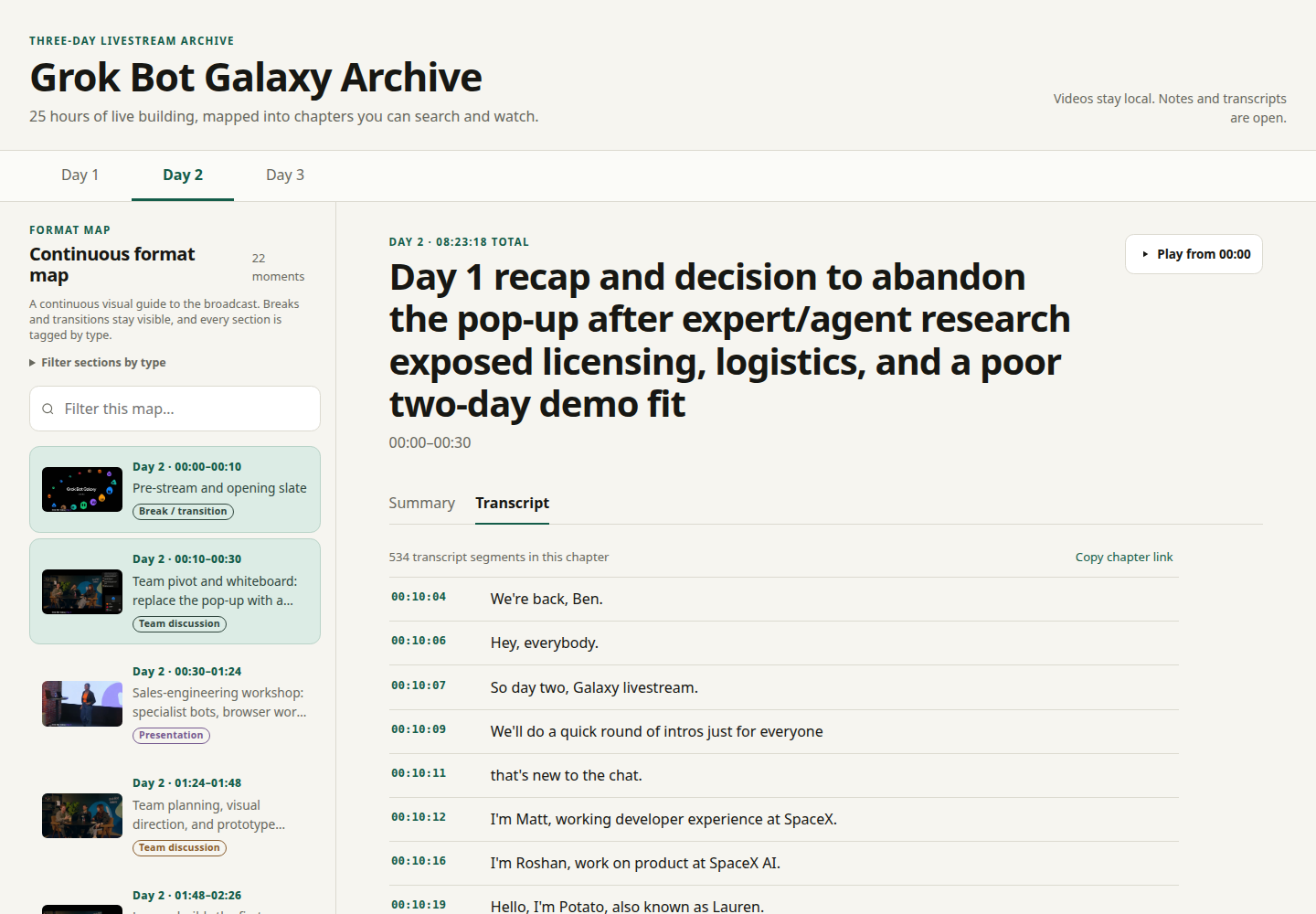Jump to timestamp 00:10:12

pyautogui.click(x=419, y=817)
